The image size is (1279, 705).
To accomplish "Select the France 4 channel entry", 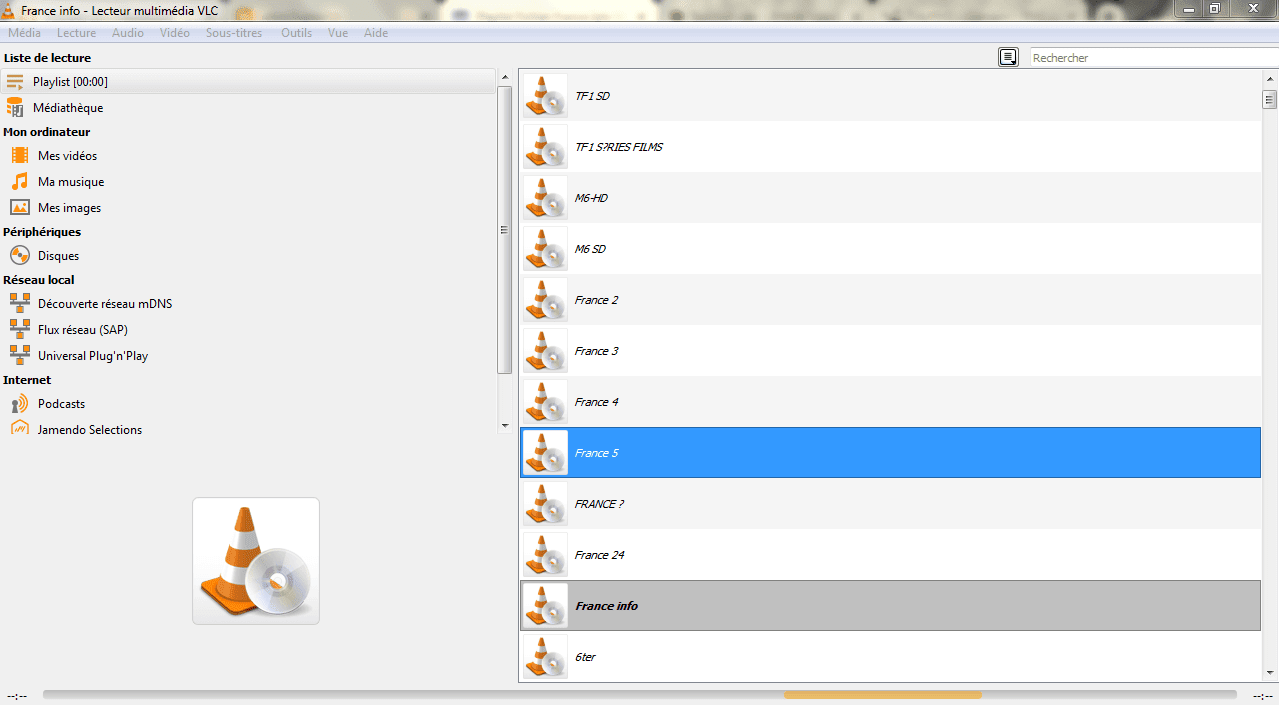I will point(890,402).
